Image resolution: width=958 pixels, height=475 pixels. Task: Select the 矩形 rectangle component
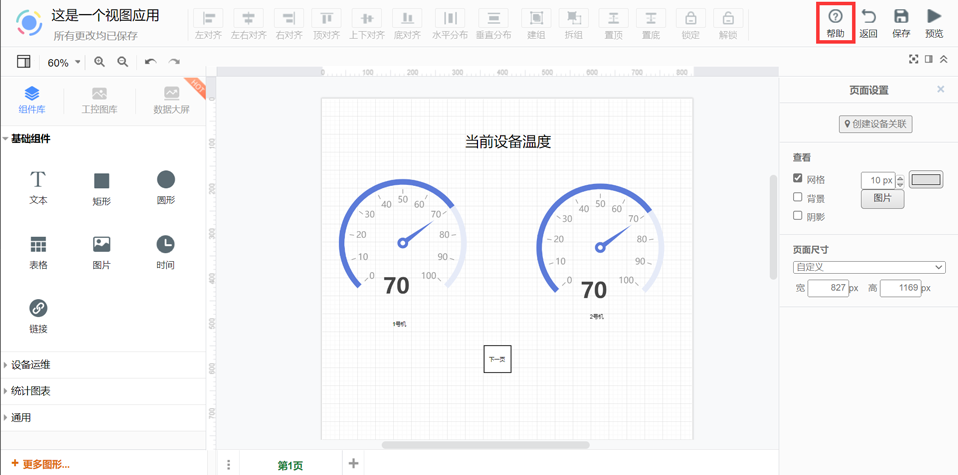(x=101, y=180)
